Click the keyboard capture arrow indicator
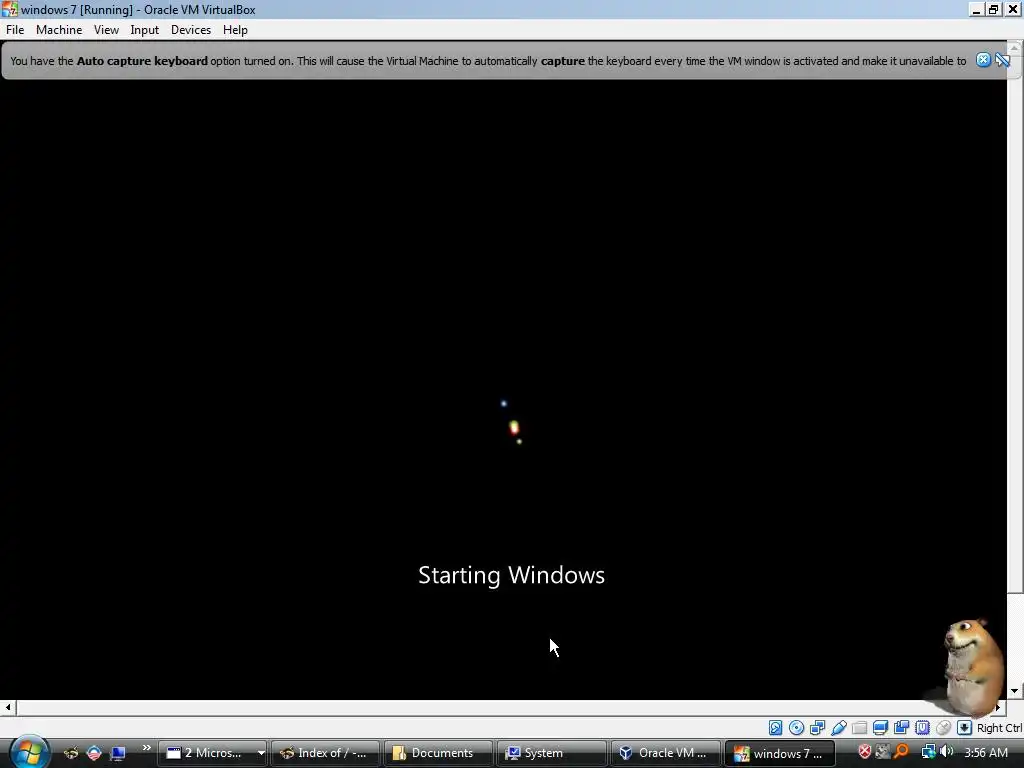The image size is (1024, 768). point(964,728)
